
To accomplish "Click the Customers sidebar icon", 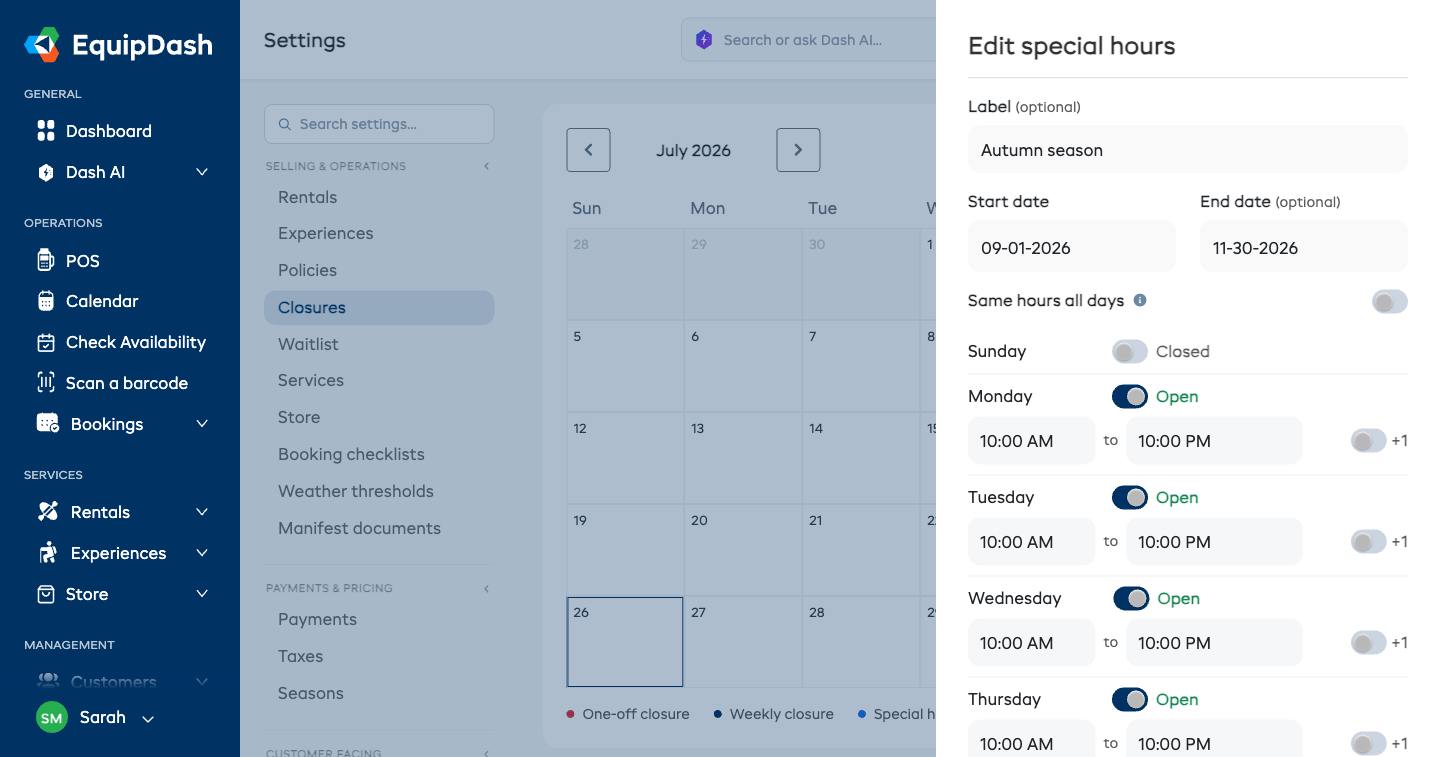I will [48, 681].
